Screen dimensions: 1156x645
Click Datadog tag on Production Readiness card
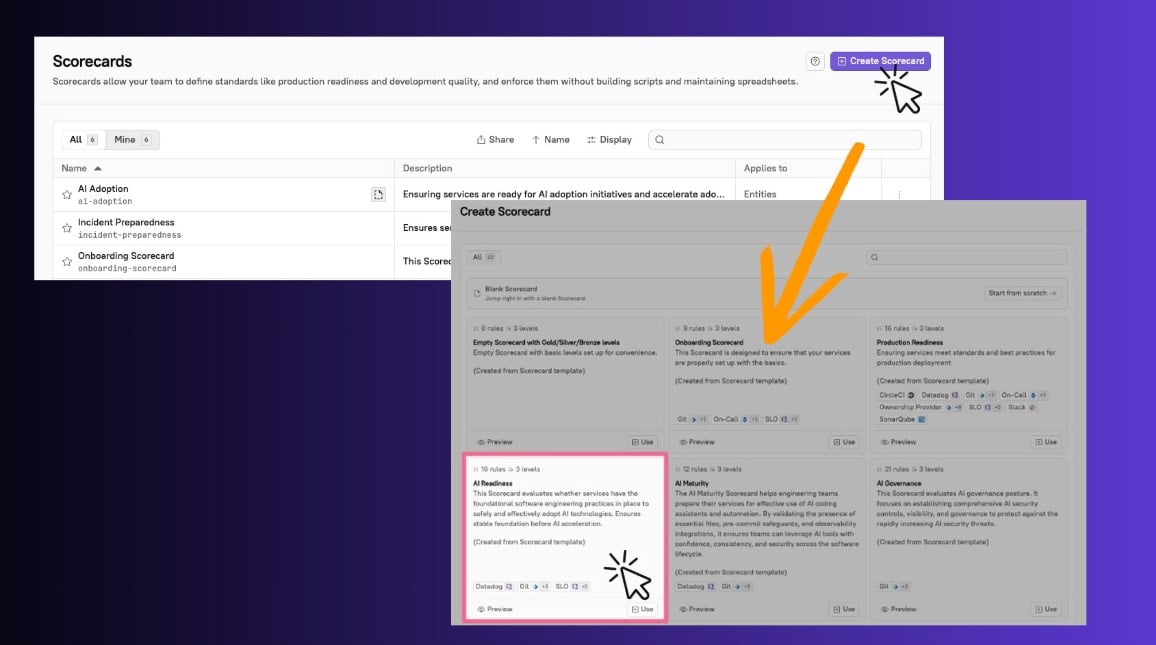940,395
